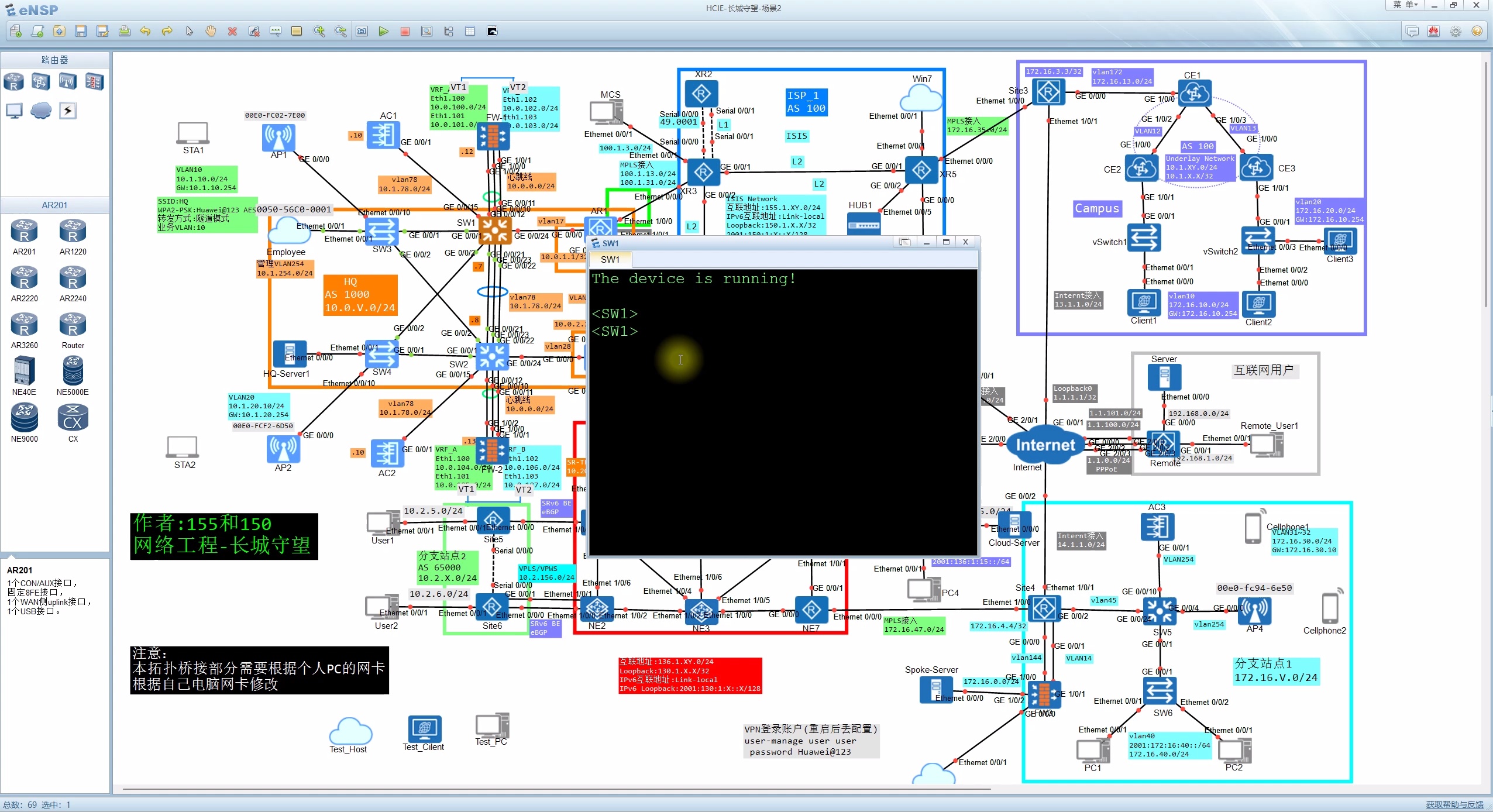Click the zoom in magnifier icon
The image size is (1493, 812).
[x=319, y=32]
